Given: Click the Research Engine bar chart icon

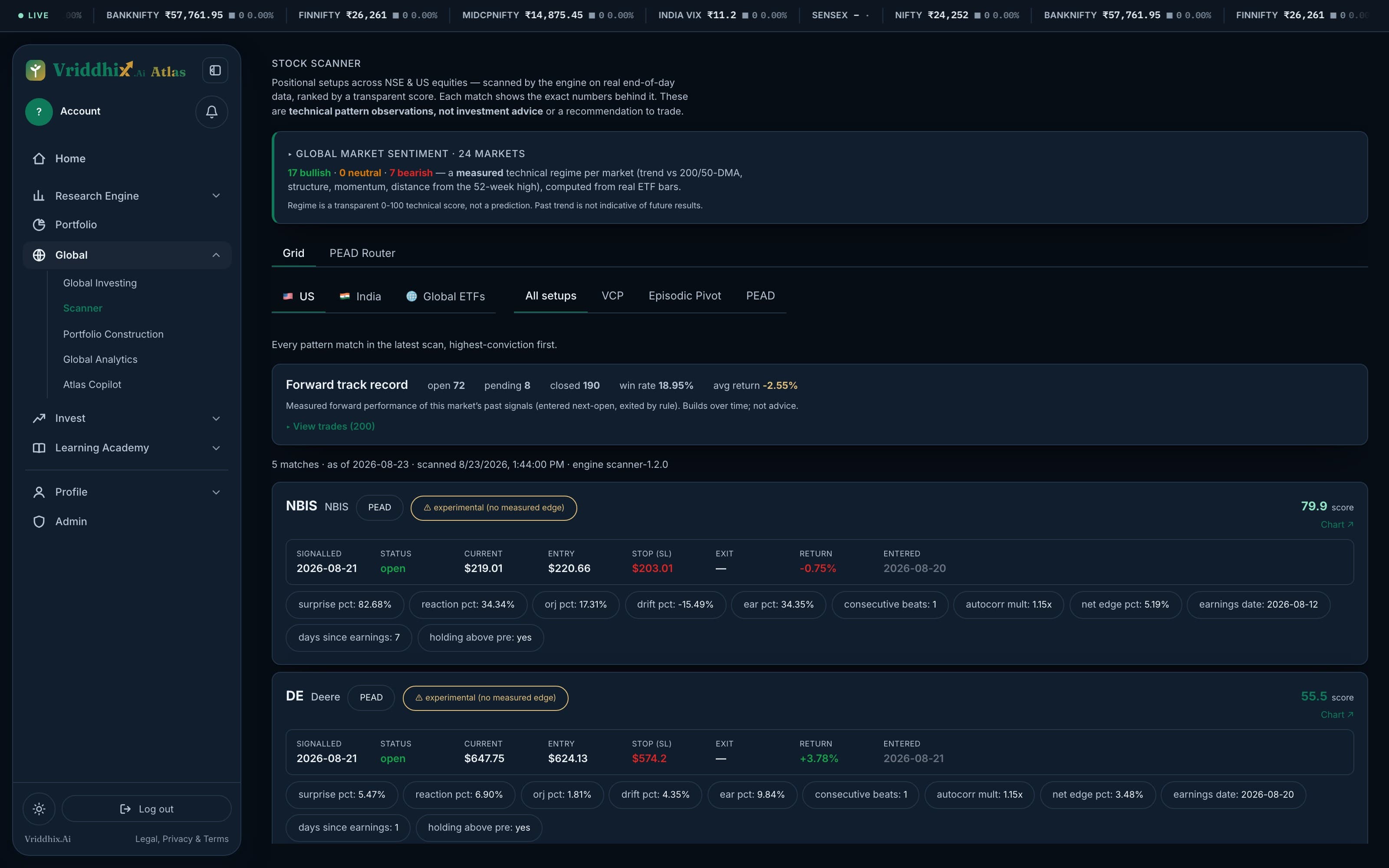Looking at the screenshot, I should 39,196.
